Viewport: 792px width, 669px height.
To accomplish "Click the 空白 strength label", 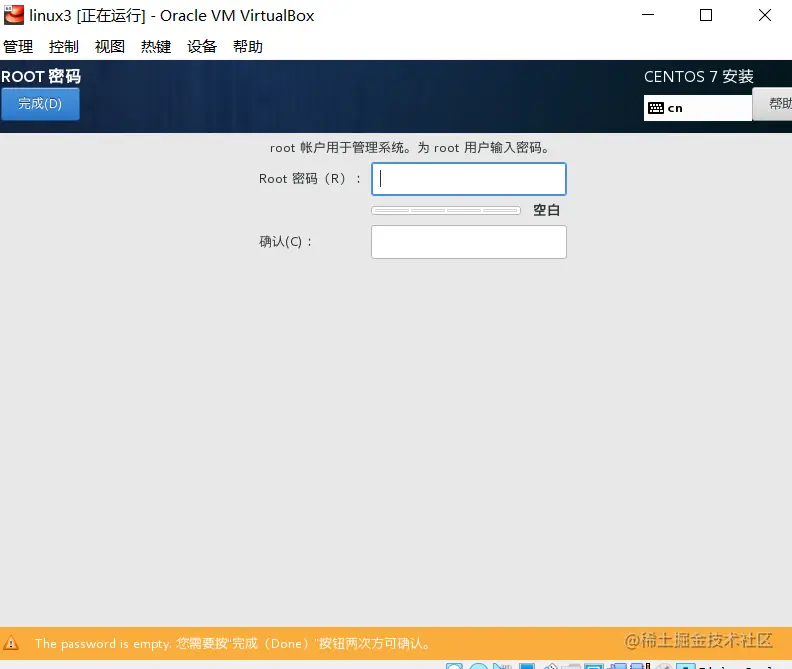I will point(547,210).
